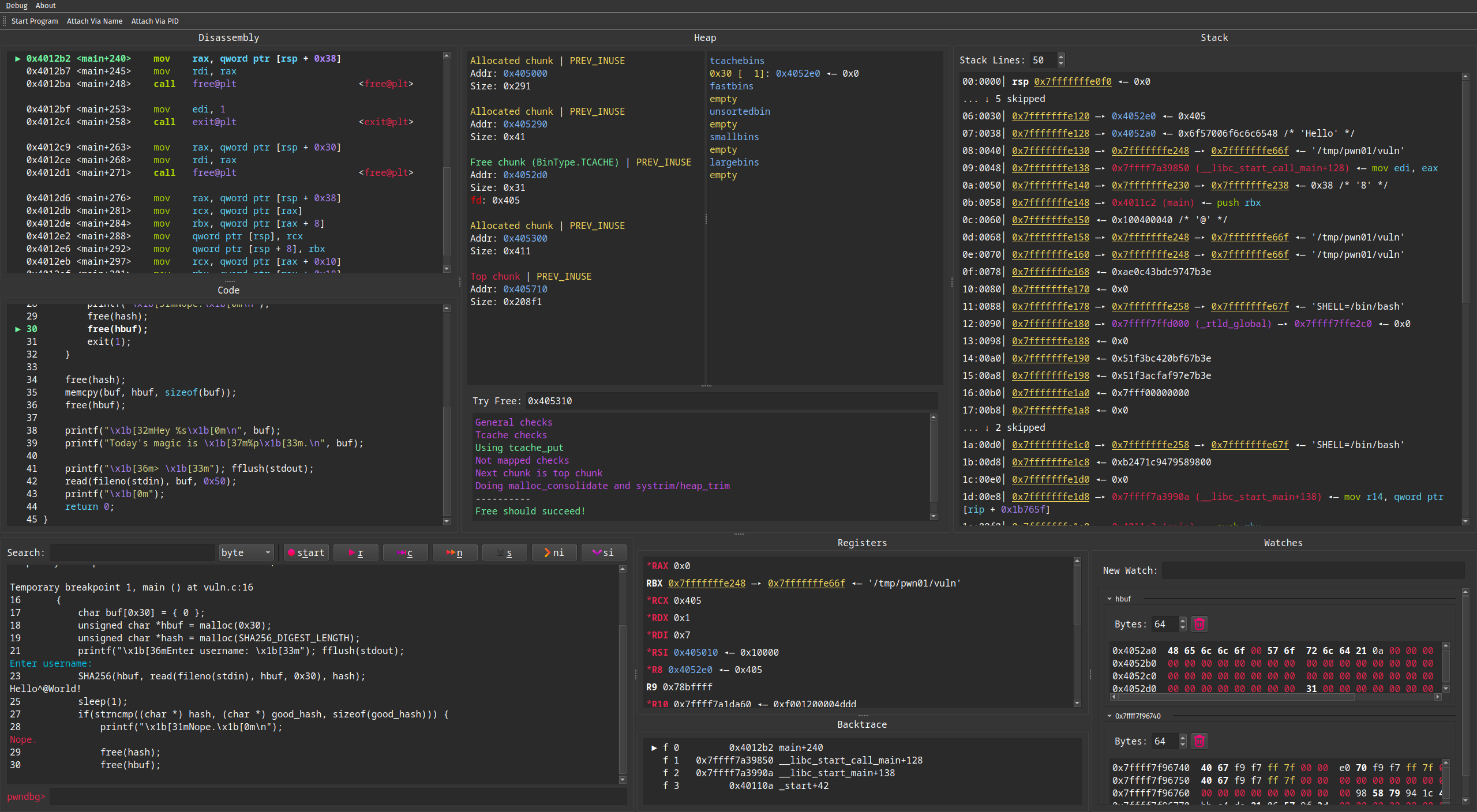Collapse the hbuf watch section
The height and width of the screenshot is (812, 1477).
click(x=1109, y=599)
